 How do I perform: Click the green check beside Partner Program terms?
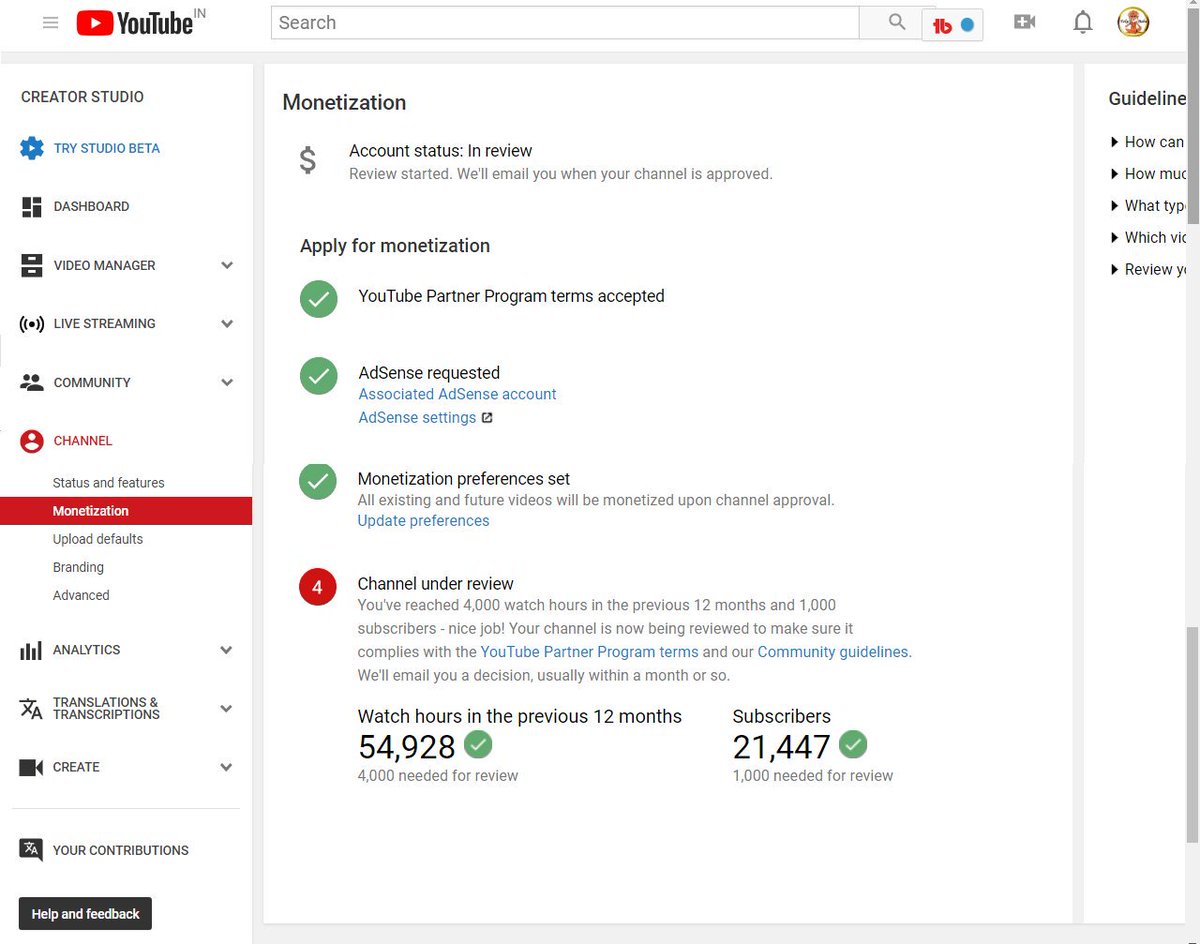319,298
